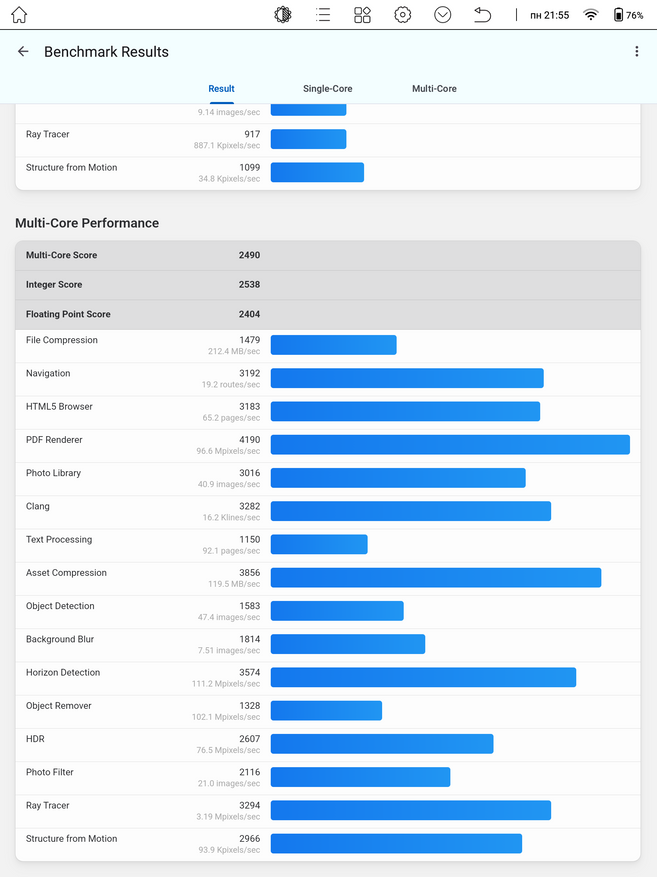Tap the circular chevron-down icon
This screenshot has height=877, width=657.
tap(442, 15)
